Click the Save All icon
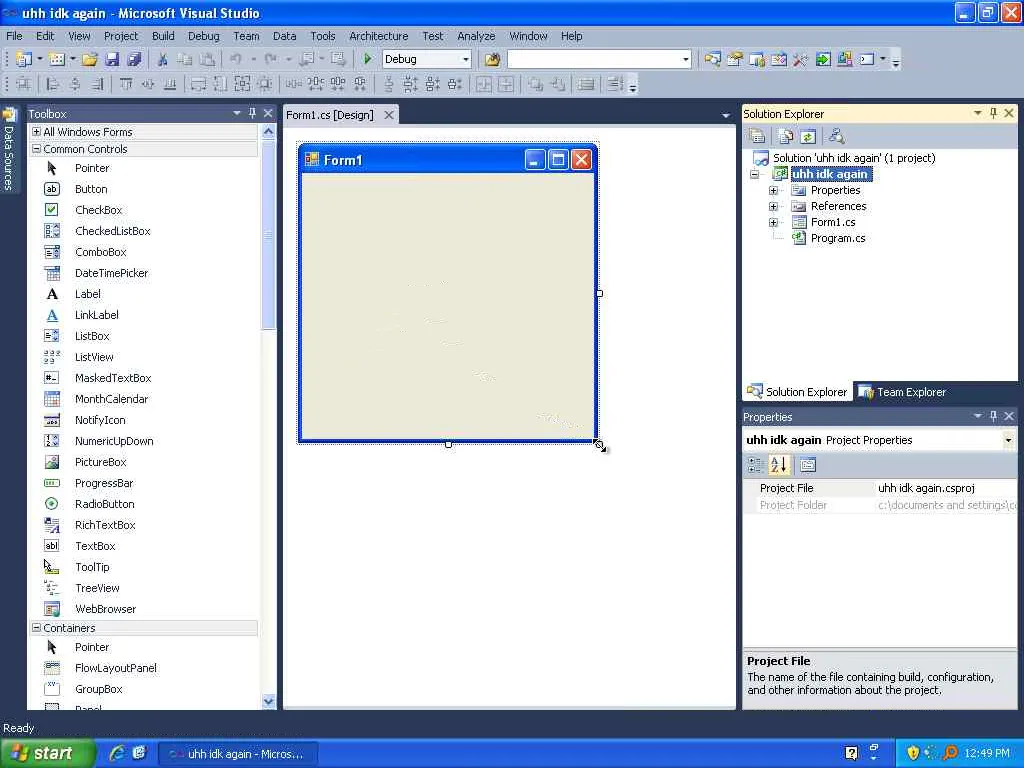This screenshot has width=1024, height=768. tap(134, 59)
